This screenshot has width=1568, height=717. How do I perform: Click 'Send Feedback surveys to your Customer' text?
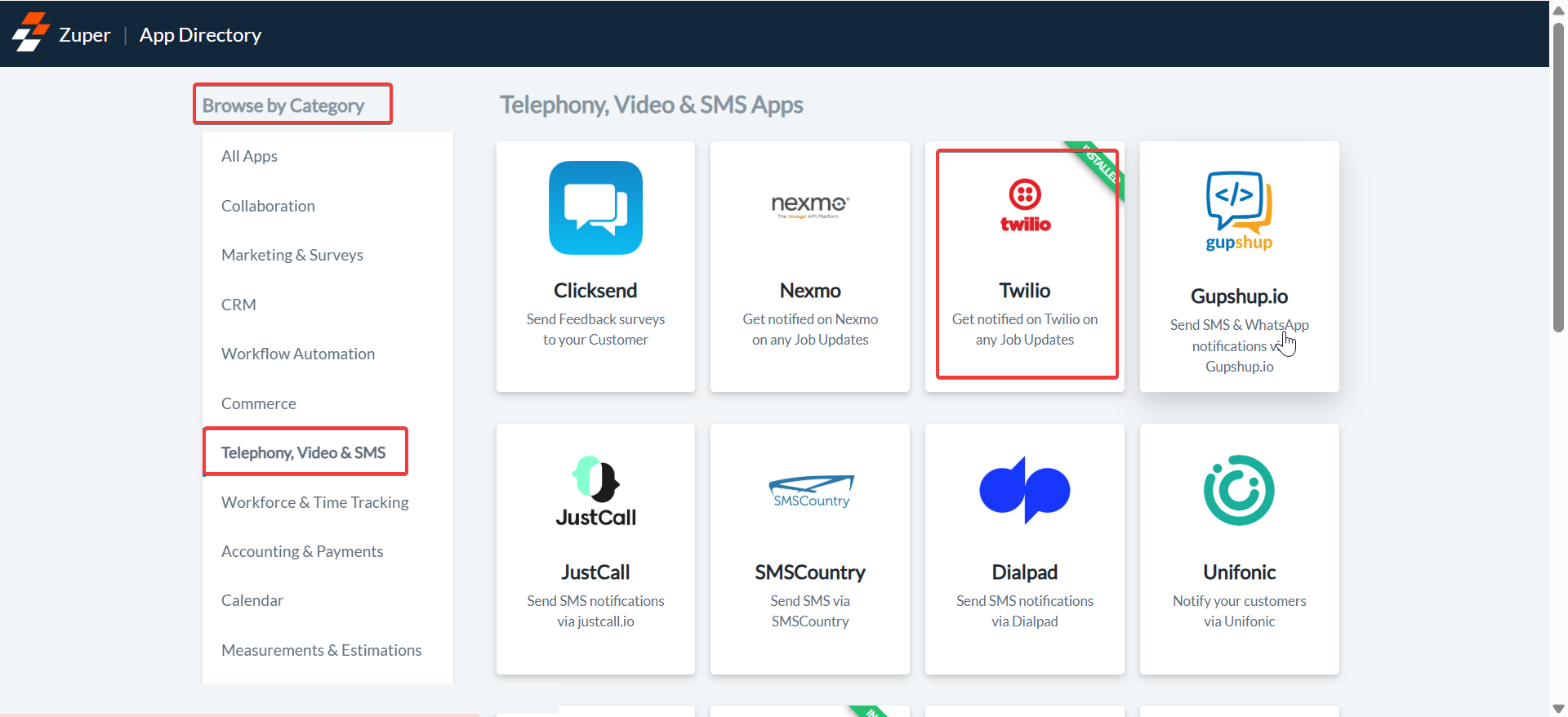595,329
